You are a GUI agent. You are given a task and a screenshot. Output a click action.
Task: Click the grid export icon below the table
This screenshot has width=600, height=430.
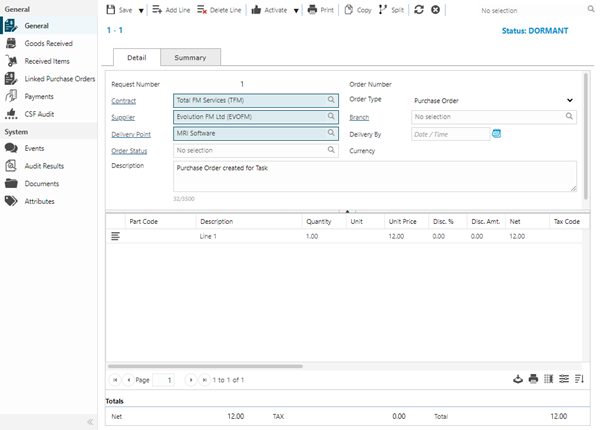(516, 380)
